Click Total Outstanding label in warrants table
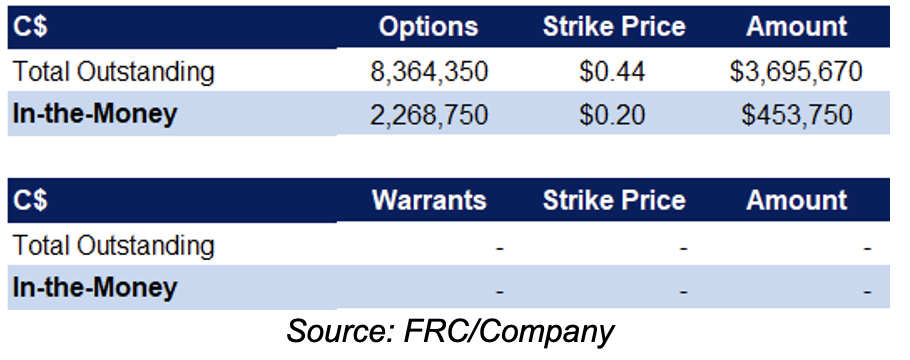910x360 pixels. click(x=114, y=245)
